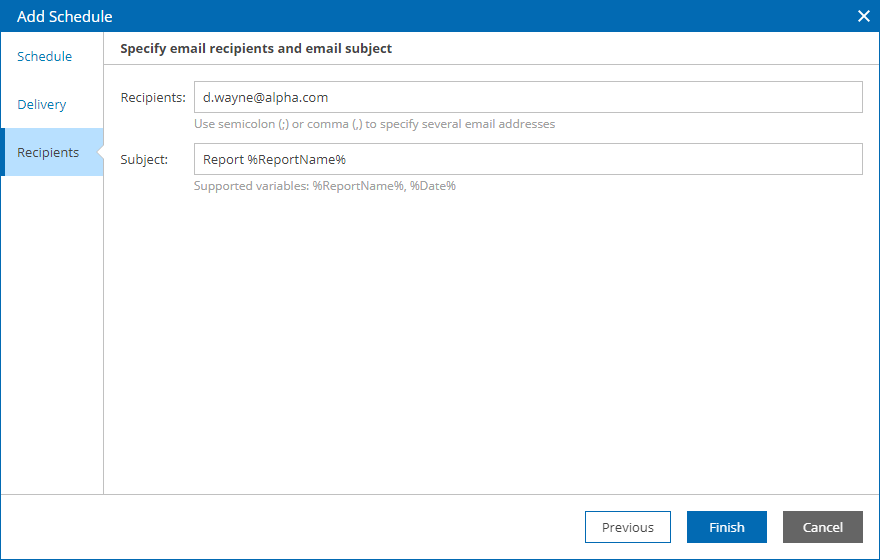Go back with the Previous button
880x560 pixels.
pos(627,527)
